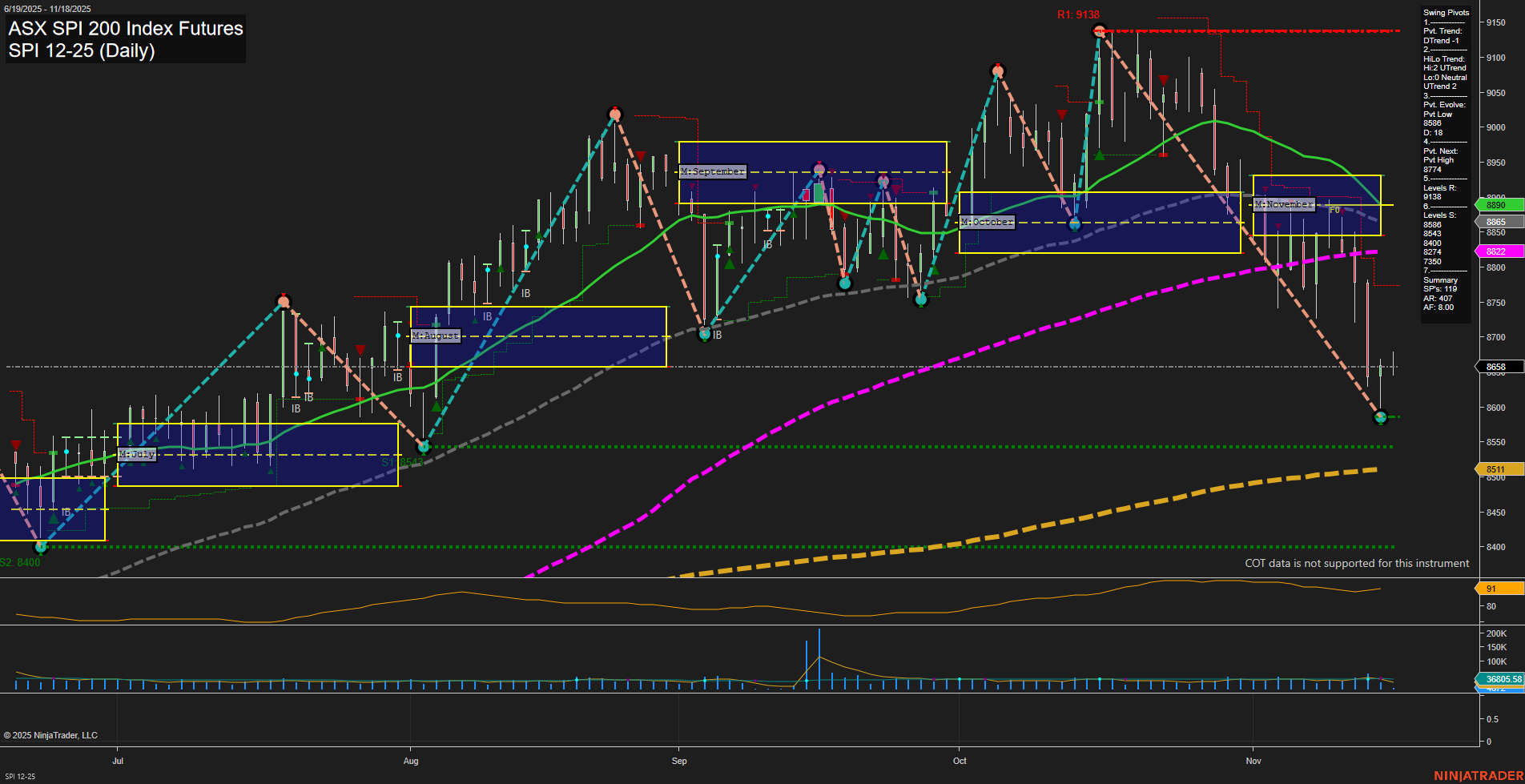The width and height of the screenshot is (1525, 784).
Task: Click the S2: 8400 support label
Action: coord(20,562)
